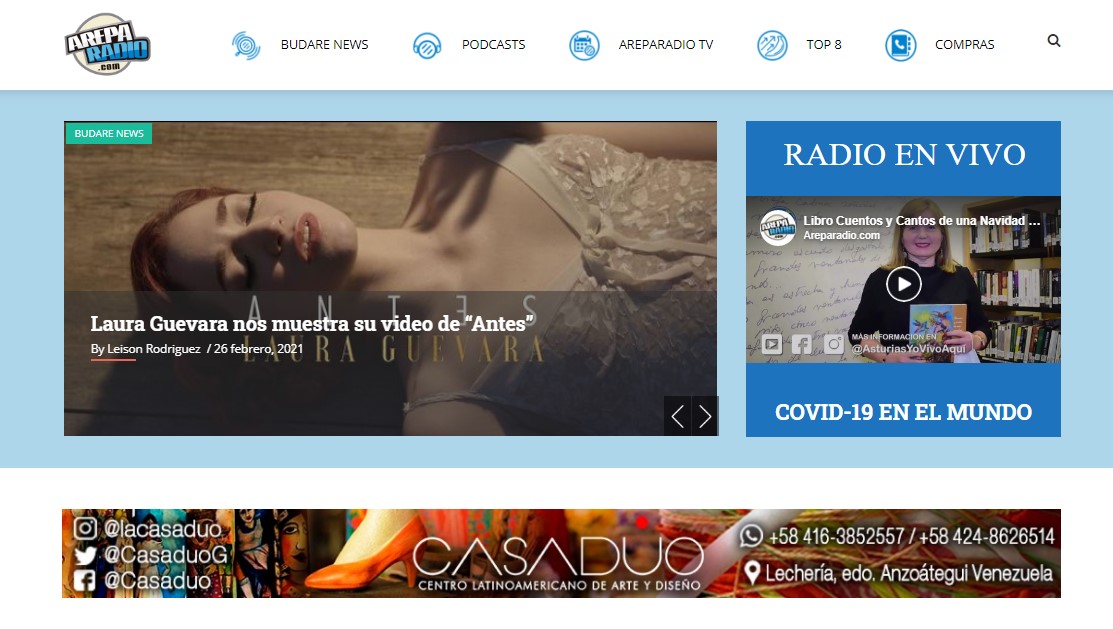
Task: Click the Instagram icon in video overlay
Action: [x=833, y=345]
